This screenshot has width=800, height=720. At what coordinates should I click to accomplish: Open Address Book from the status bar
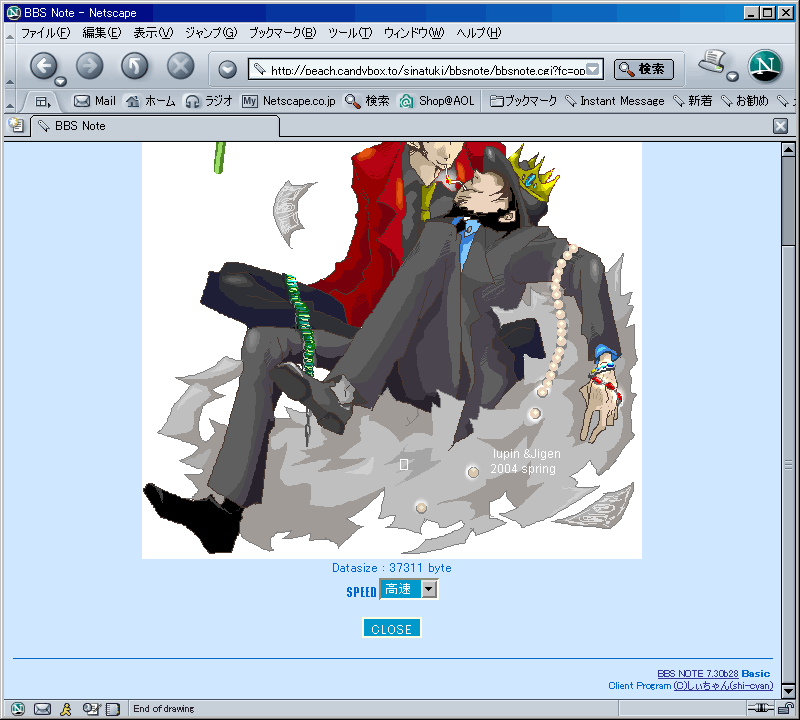[112, 708]
